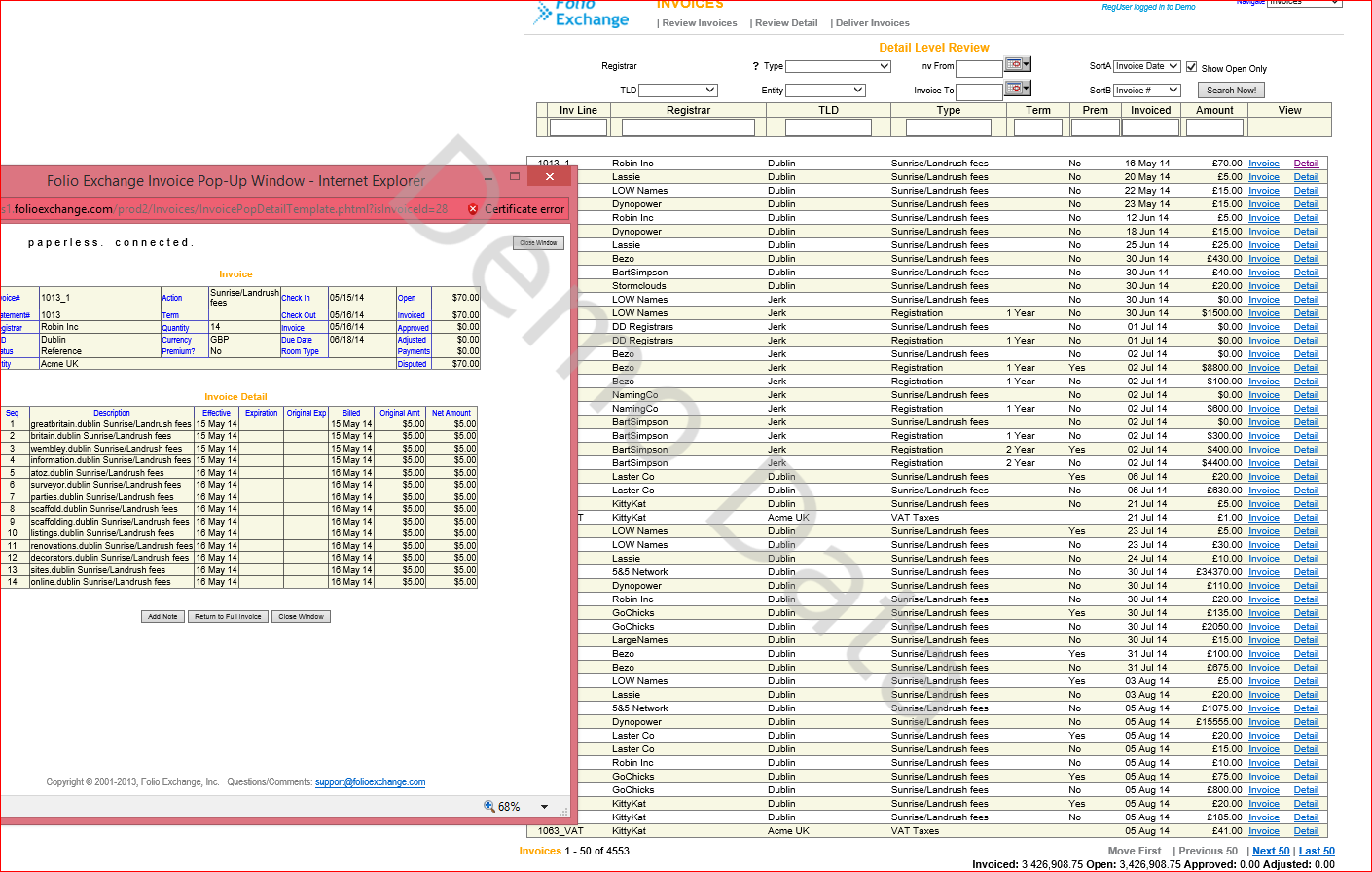Click the 'RegUser logged in to Demo' text
Viewport: 1372px width, 872px height.
1148,7
